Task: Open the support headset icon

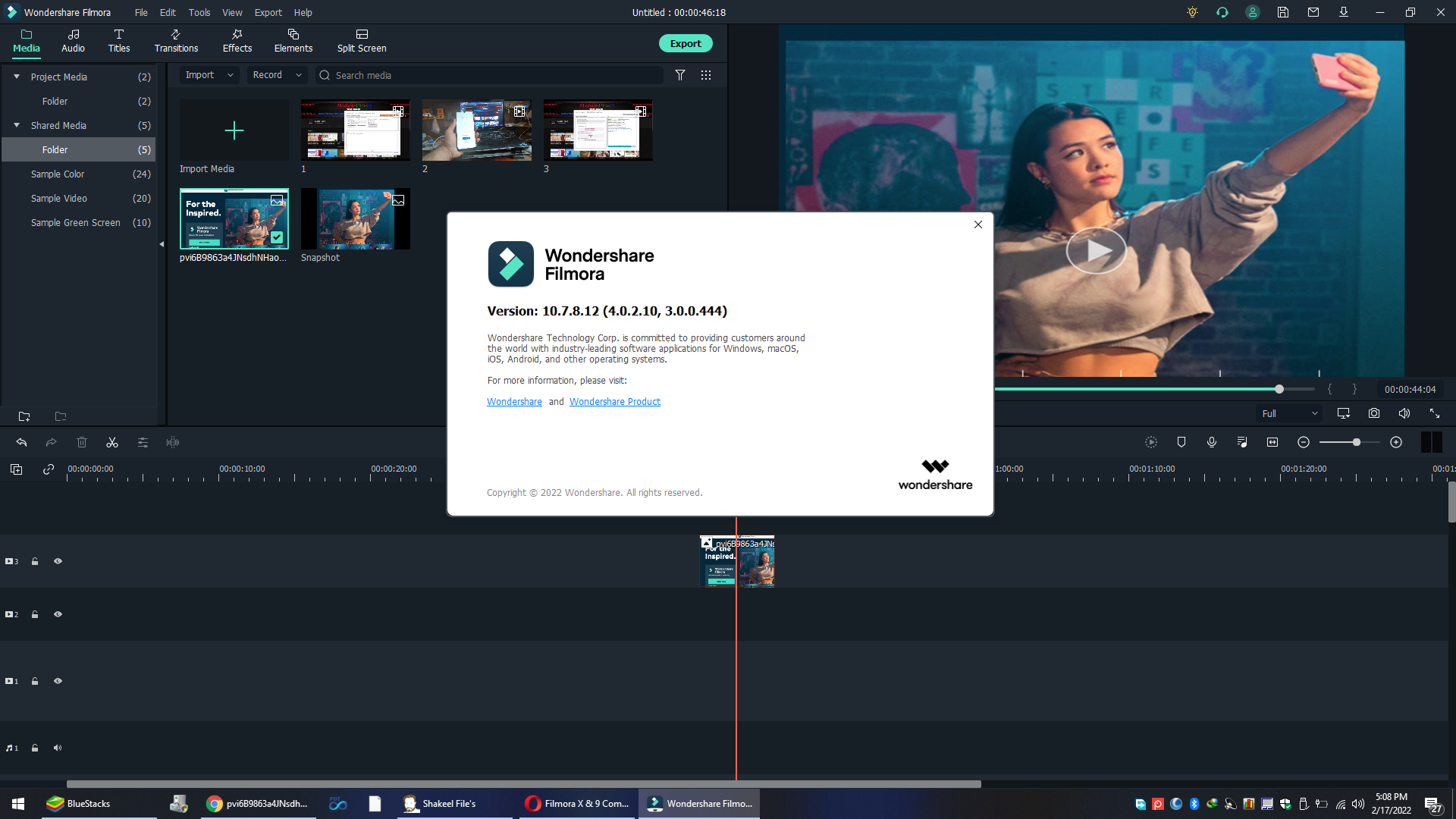Action: pyautogui.click(x=1222, y=12)
